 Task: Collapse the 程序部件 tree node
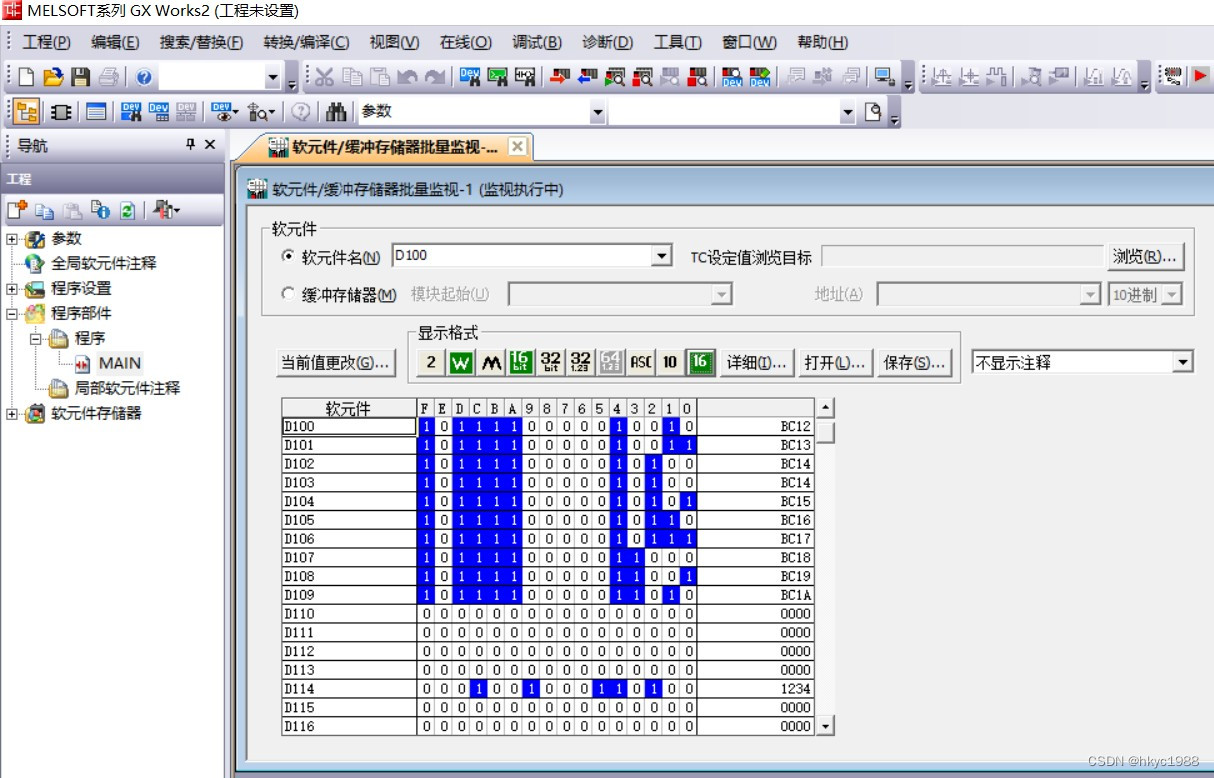[x=12, y=313]
